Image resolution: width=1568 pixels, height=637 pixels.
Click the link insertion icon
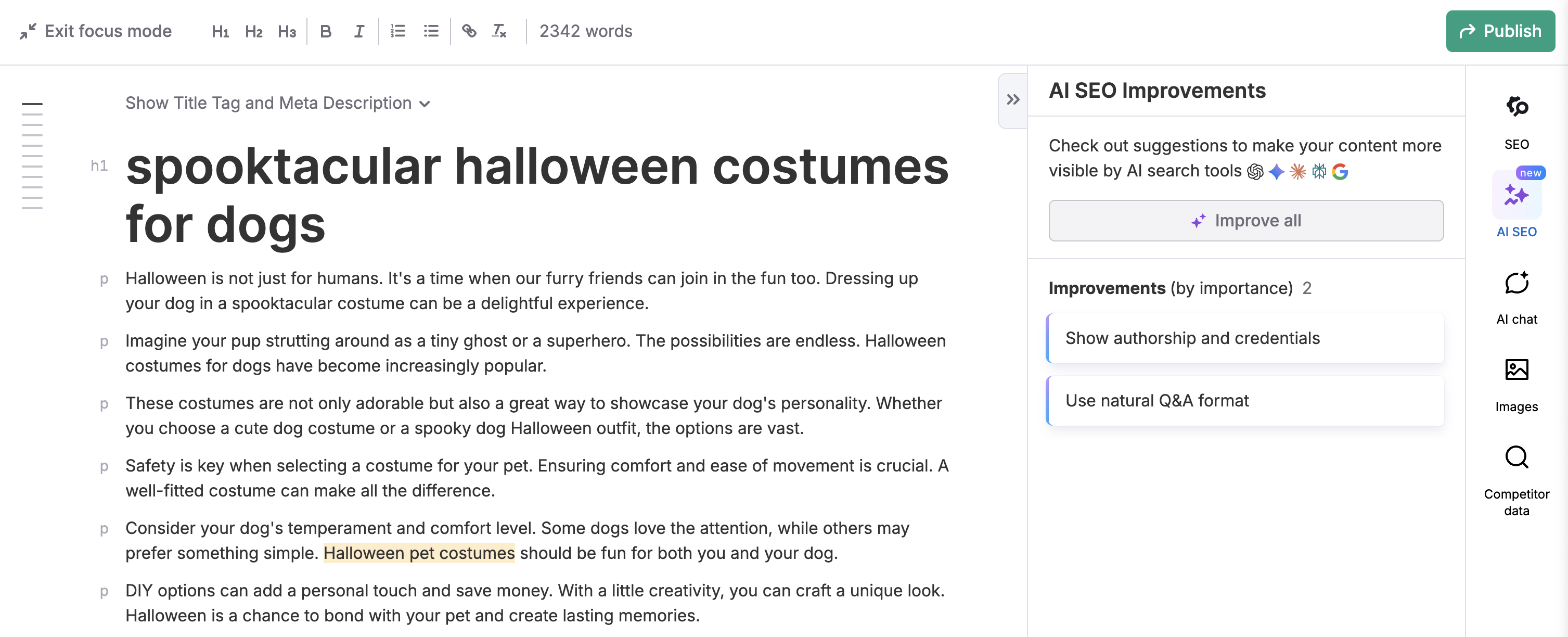[469, 31]
